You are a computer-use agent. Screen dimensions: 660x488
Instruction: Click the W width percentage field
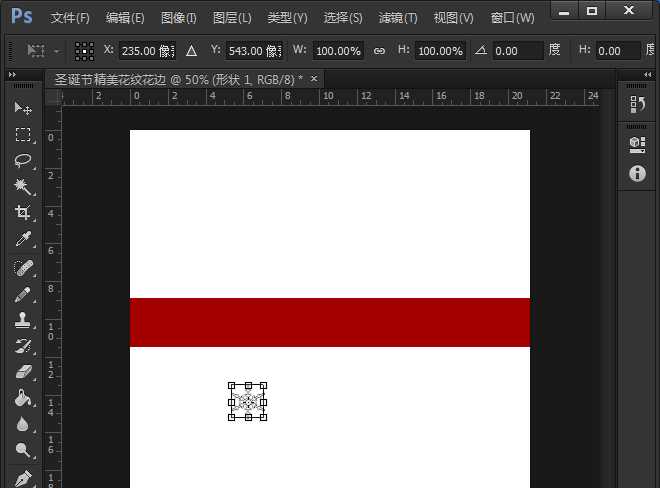point(338,50)
